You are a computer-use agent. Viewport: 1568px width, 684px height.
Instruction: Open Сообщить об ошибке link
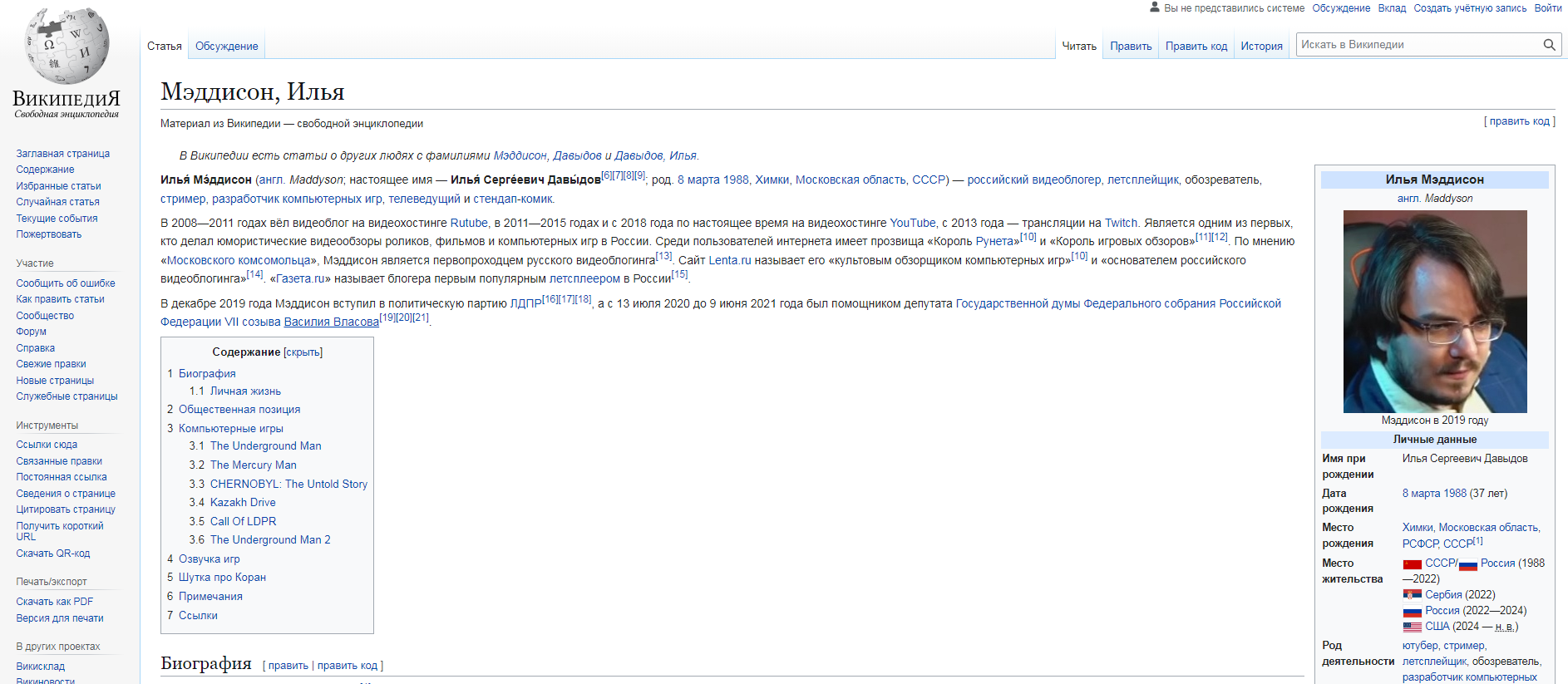point(66,283)
